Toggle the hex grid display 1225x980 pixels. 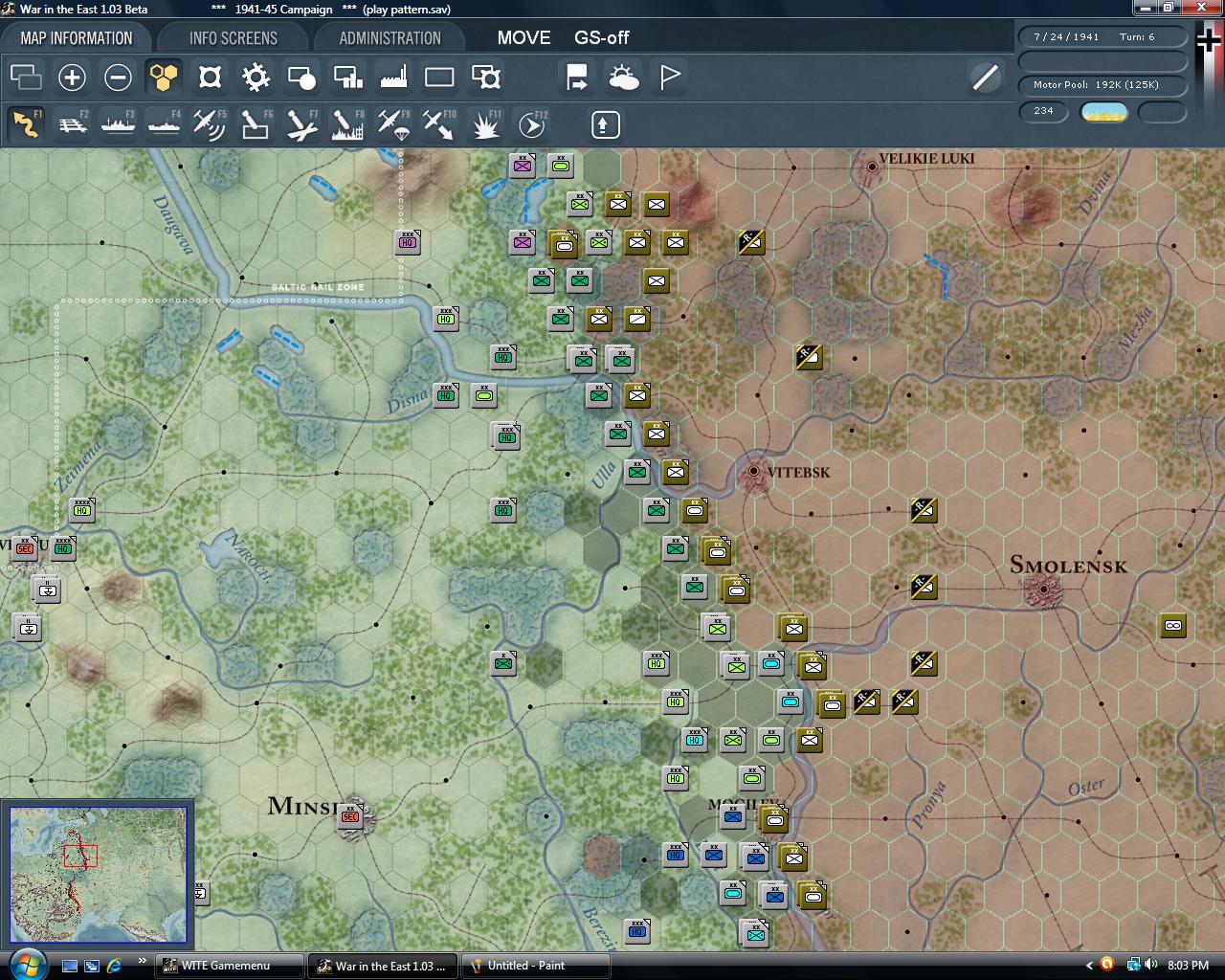click(164, 77)
